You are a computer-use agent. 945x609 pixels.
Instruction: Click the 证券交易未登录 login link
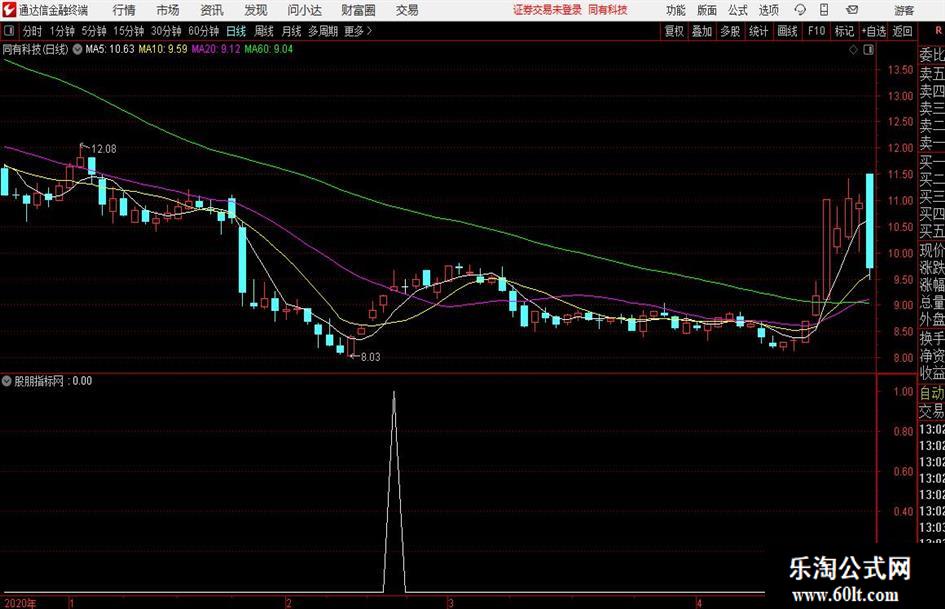tap(547, 10)
